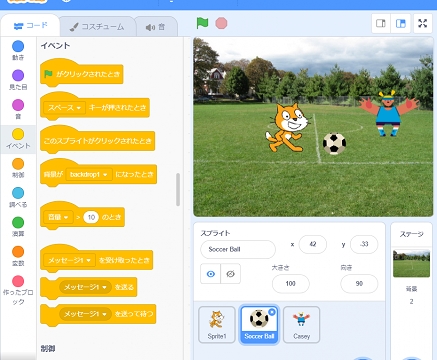The image size is (437, 360).
Task: Show the sprite using the eye icon
Action: 210,274
